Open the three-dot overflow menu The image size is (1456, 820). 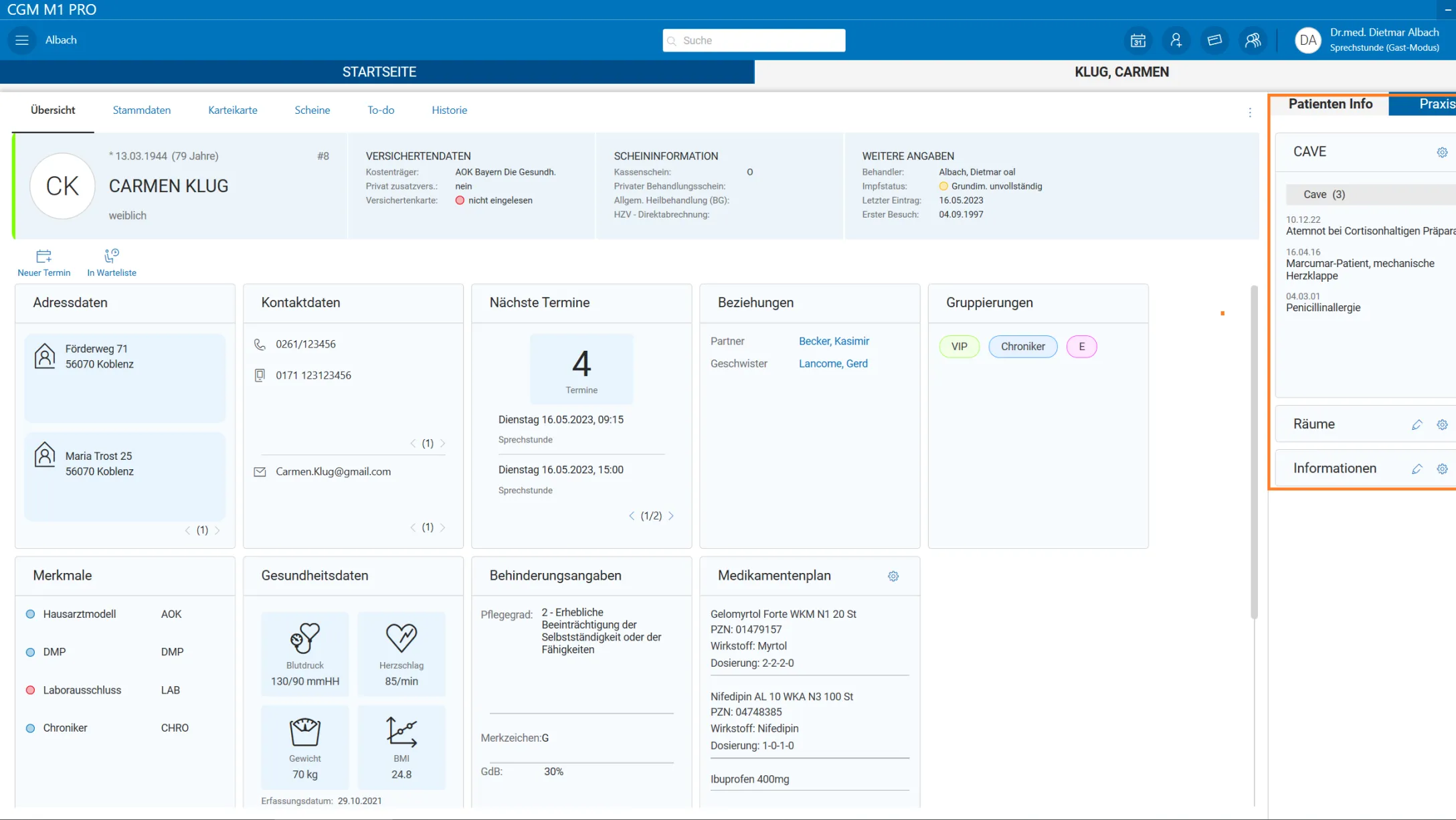click(1250, 112)
